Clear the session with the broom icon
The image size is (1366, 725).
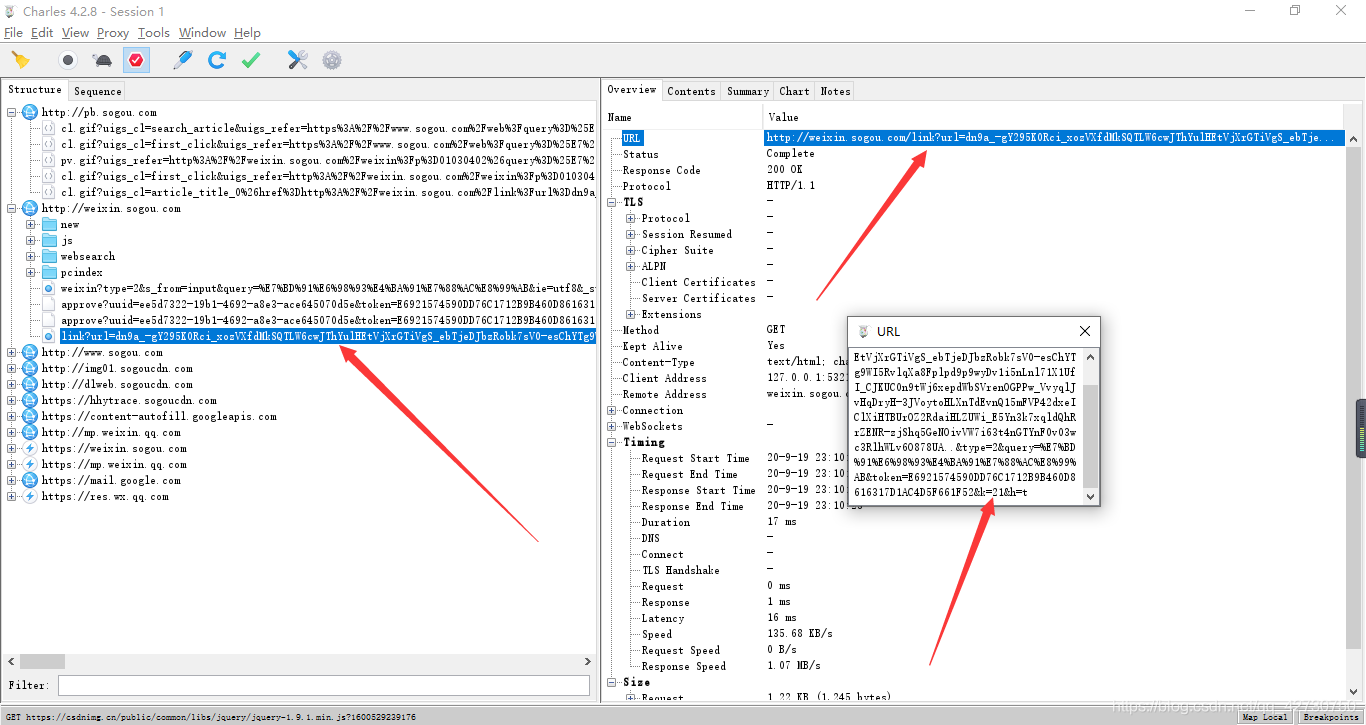(x=20, y=60)
